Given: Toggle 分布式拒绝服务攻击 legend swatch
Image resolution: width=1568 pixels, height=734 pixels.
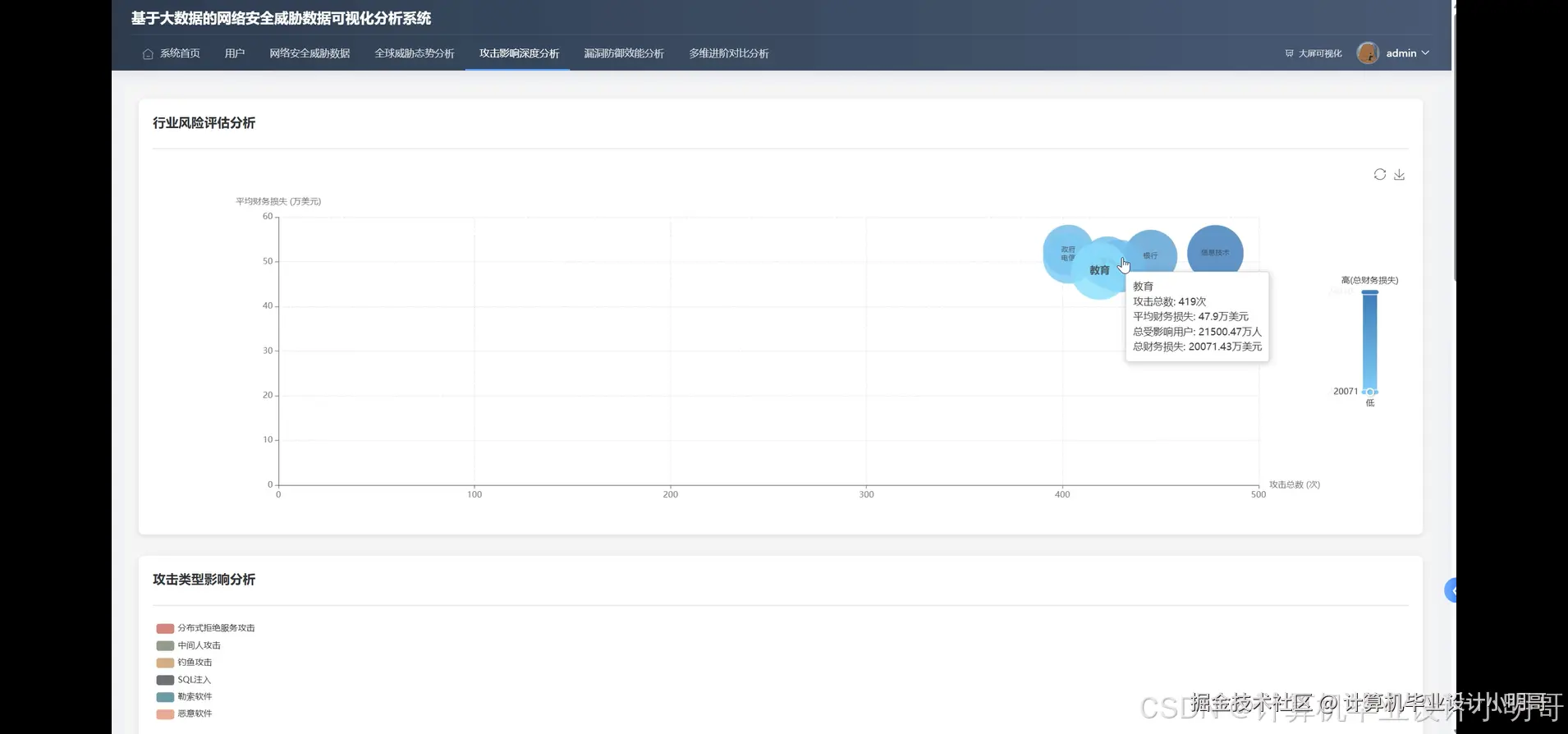Looking at the screenshot, I should pos(165,628).
